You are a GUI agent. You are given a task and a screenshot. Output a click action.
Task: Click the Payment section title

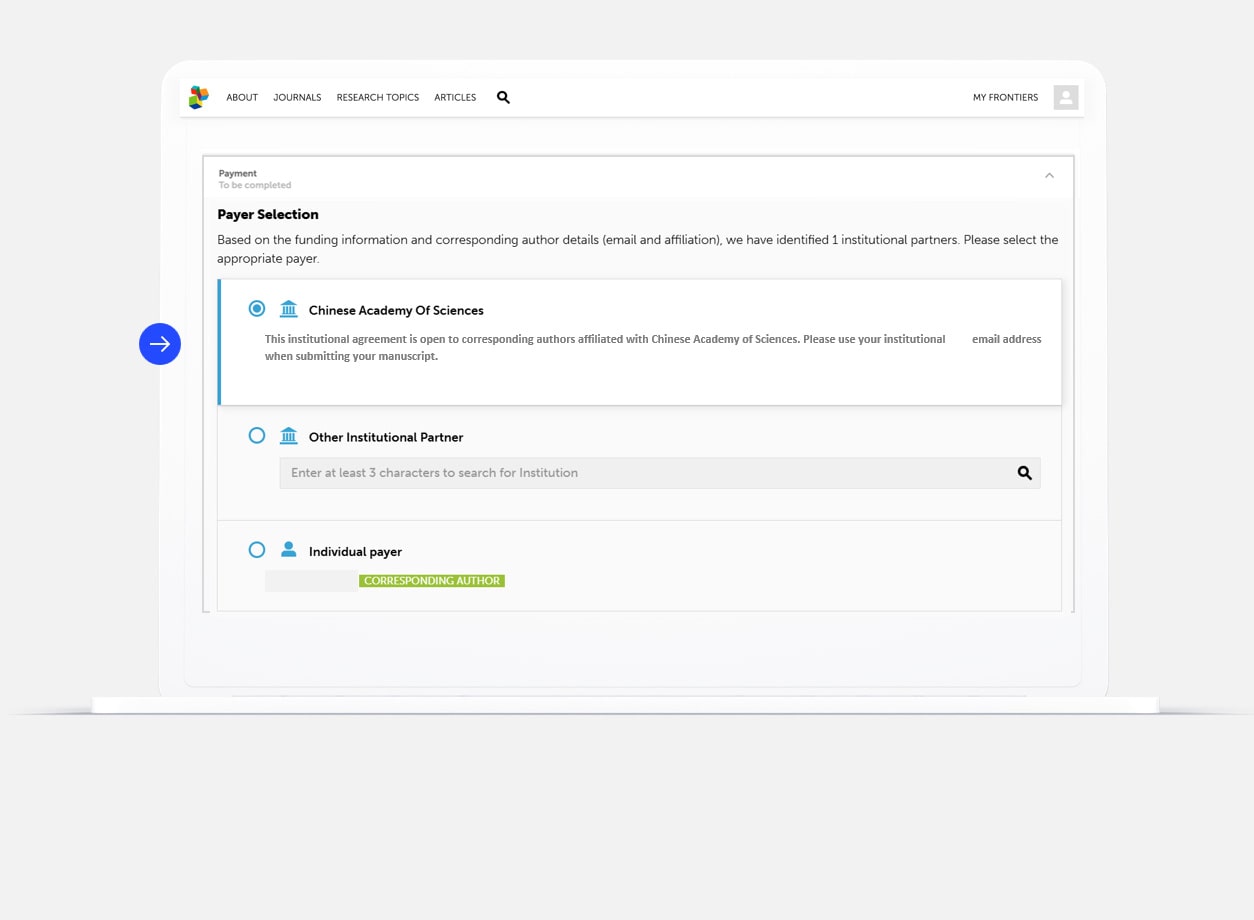pyautogui.click(x=238, y=173)
